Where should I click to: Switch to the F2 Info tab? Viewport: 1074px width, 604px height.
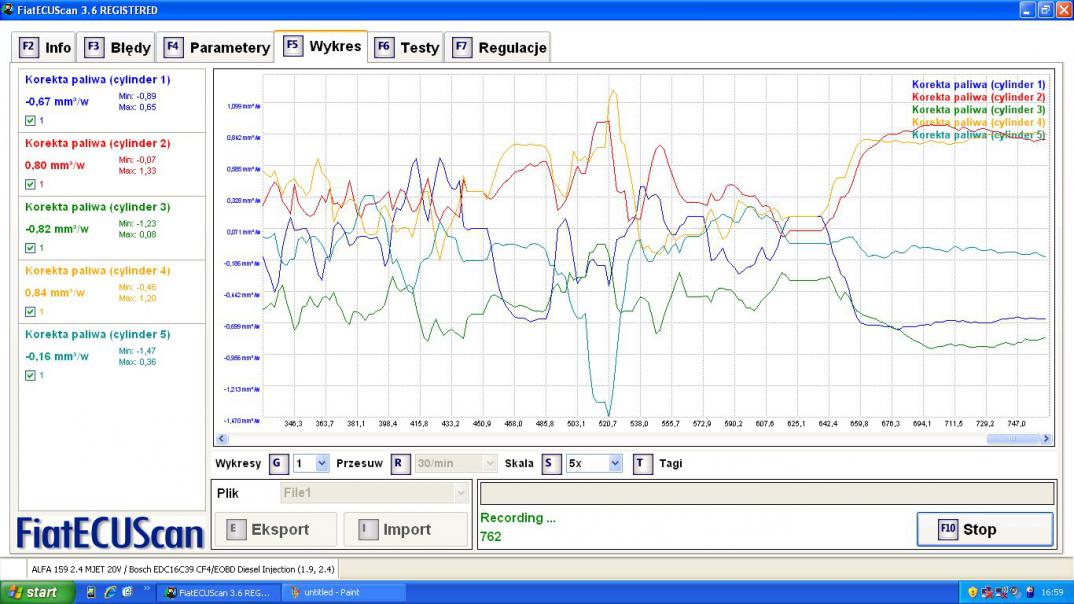[x=45, y=47]
